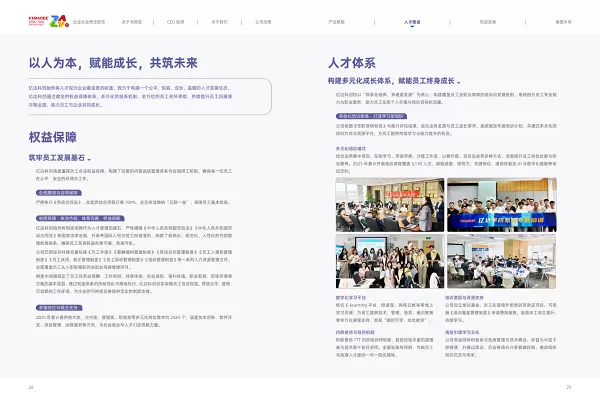
Task: Switch to the 产业赋能 tab
Action: pos(336,19)
